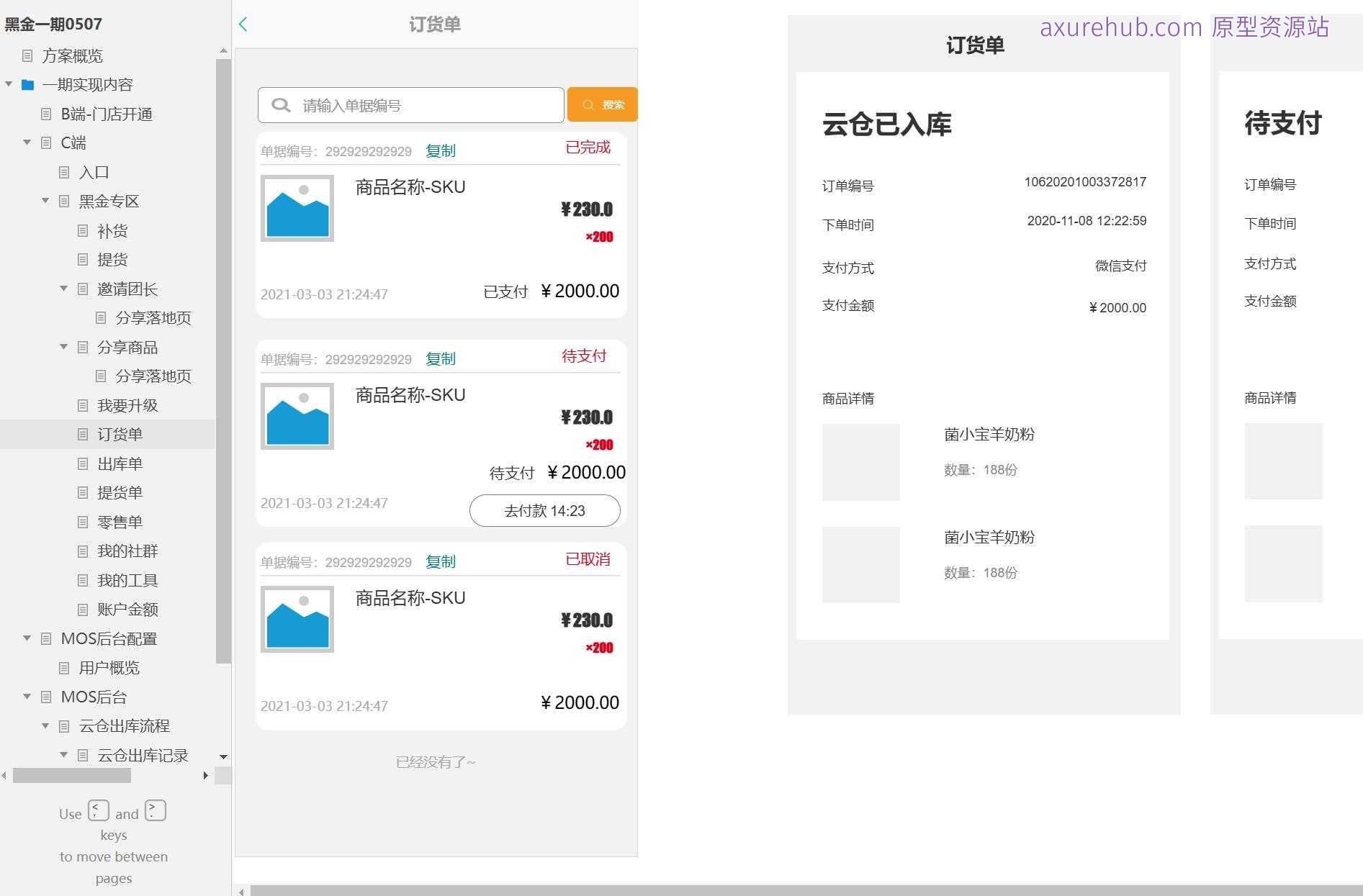Click the page icon next to 出库单
This screenshot has width=1363, height=896.
coord(82,463)
